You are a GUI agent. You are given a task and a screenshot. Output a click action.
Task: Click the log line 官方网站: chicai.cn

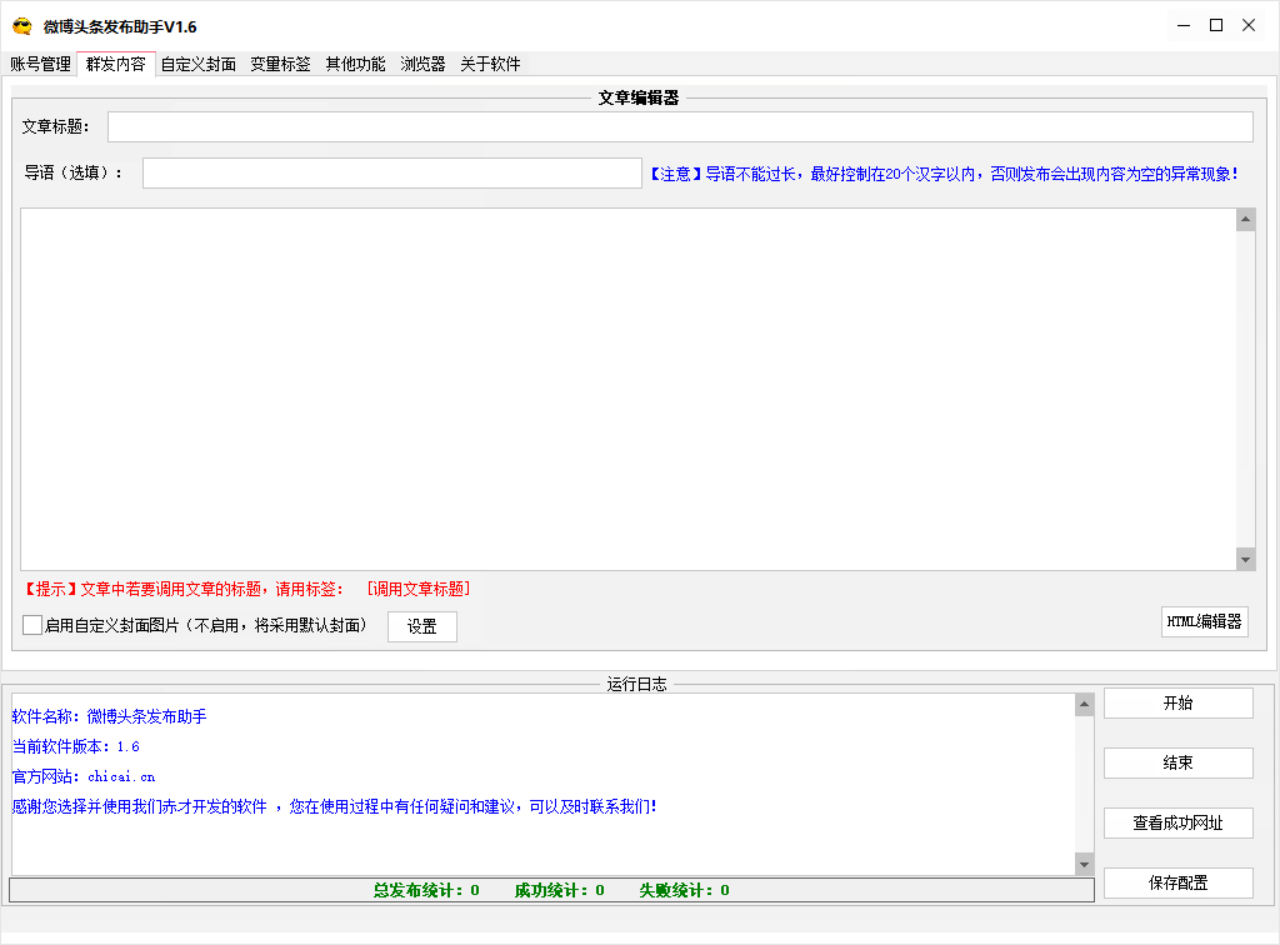point(84,776)
